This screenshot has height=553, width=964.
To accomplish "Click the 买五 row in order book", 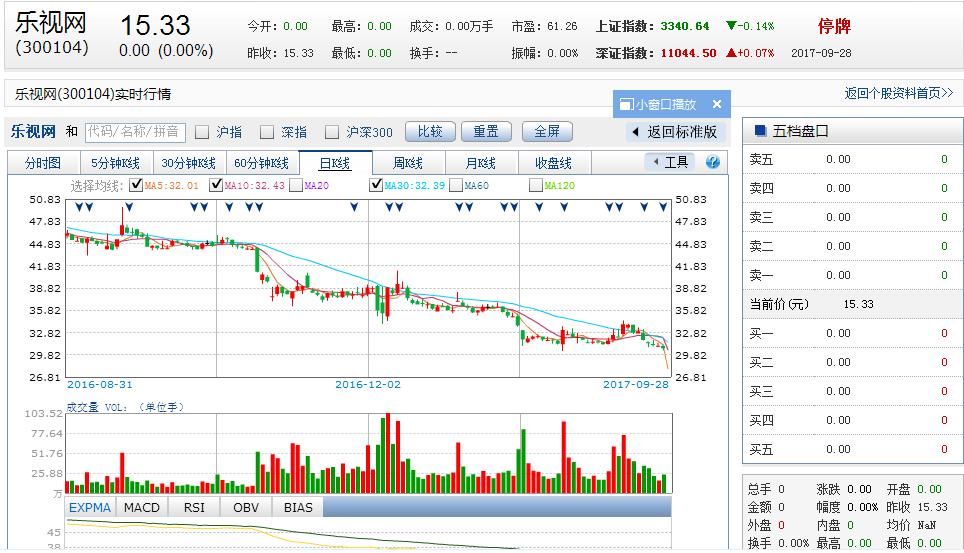I will [852, 449].
